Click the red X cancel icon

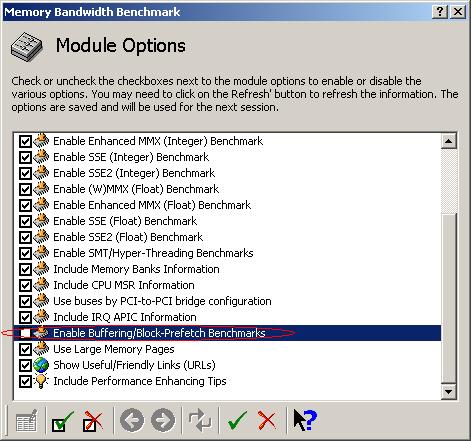267,420
